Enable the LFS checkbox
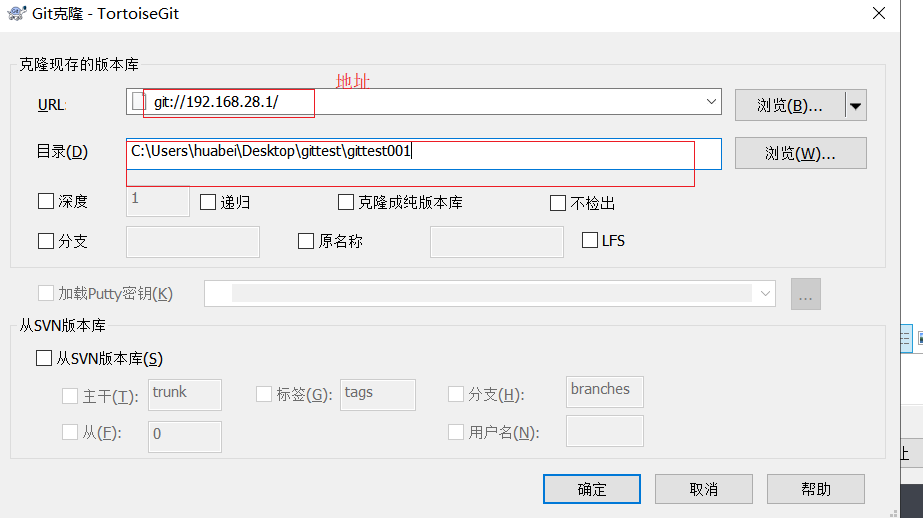The width and height of the screenshot is (923, 518). coord(589,240)
